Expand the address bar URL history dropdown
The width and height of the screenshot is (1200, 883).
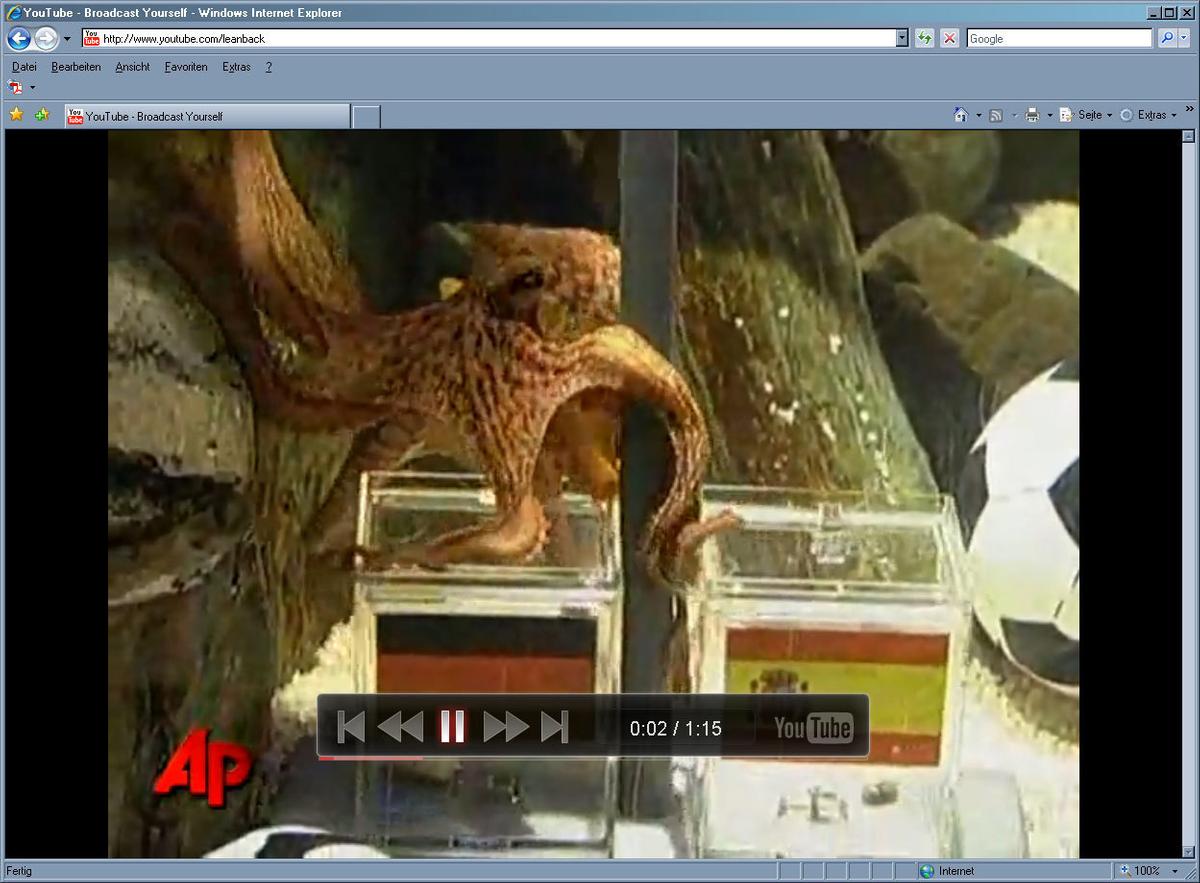[x=902, y=38]
